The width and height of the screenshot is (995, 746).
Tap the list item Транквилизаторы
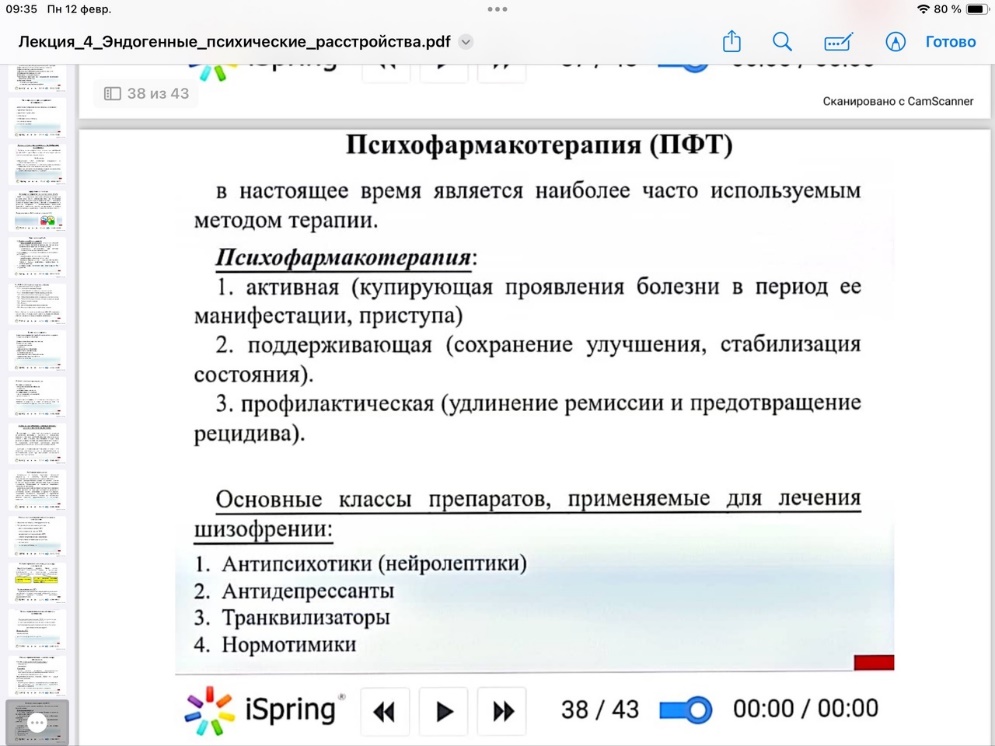305,618
